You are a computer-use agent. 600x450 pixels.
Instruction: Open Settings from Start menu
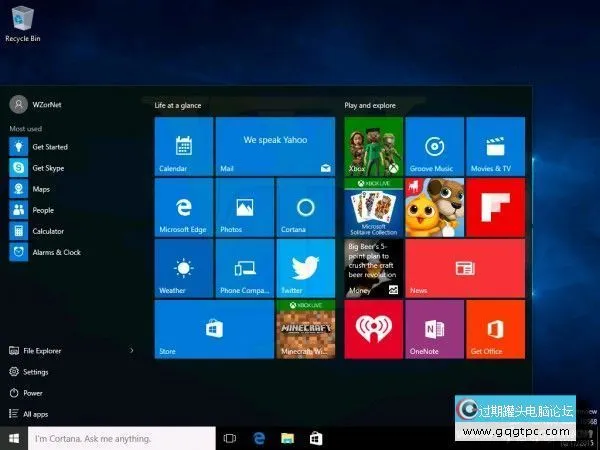[35, 372]
